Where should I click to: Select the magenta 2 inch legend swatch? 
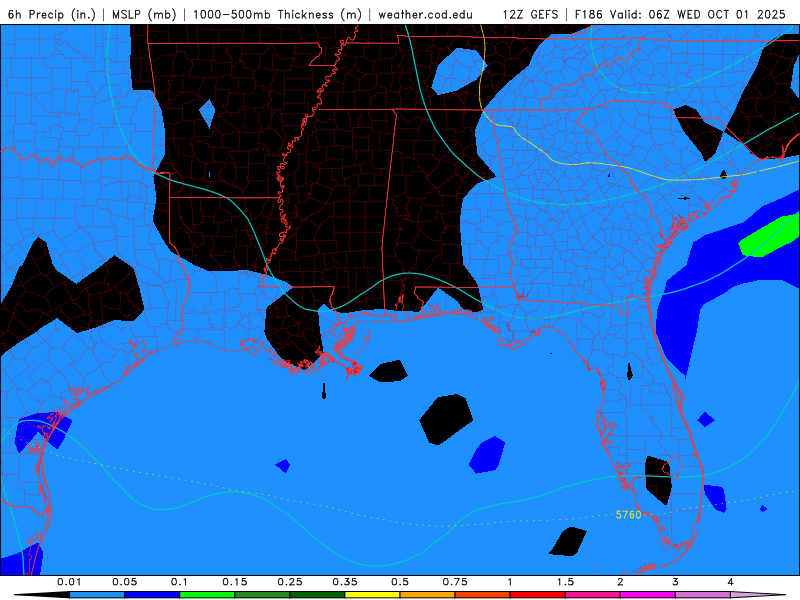pyautogui.click(x=648, y=595)
